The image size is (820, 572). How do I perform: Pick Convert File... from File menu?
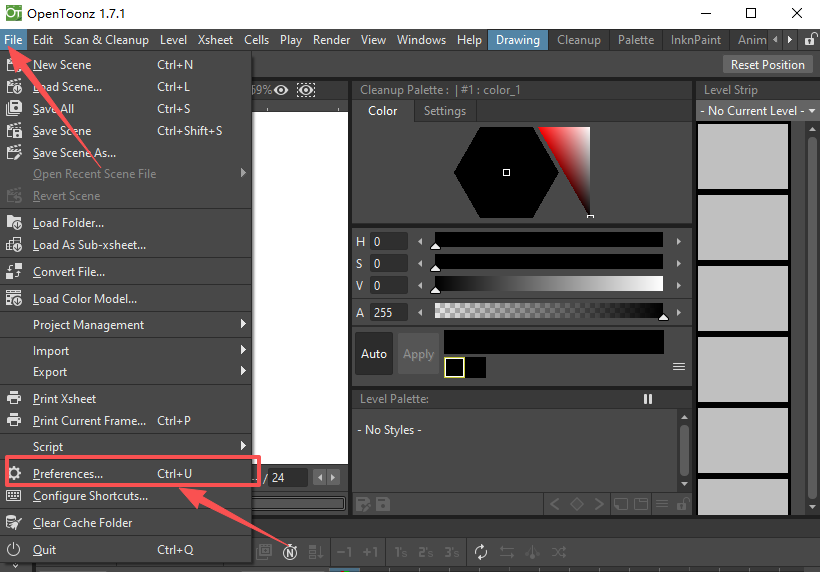click(x=126, y=272)
